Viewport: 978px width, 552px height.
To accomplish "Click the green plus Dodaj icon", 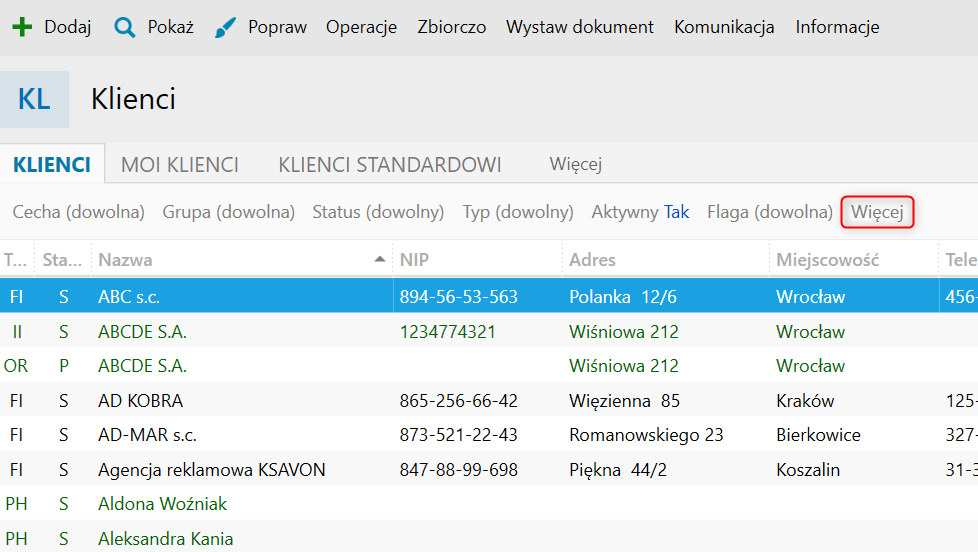I will click(x=22, y=27).
